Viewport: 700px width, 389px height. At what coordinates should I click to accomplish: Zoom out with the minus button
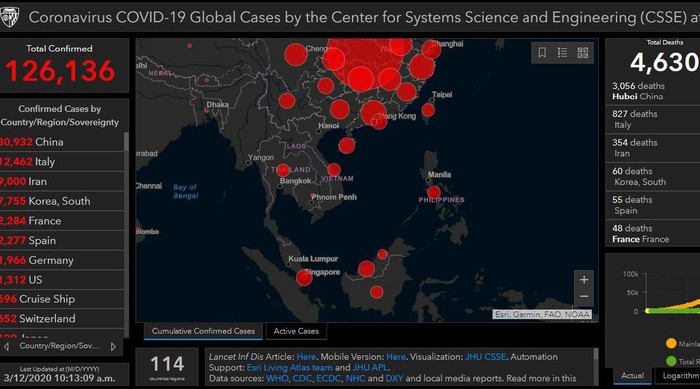click(584, 297)
